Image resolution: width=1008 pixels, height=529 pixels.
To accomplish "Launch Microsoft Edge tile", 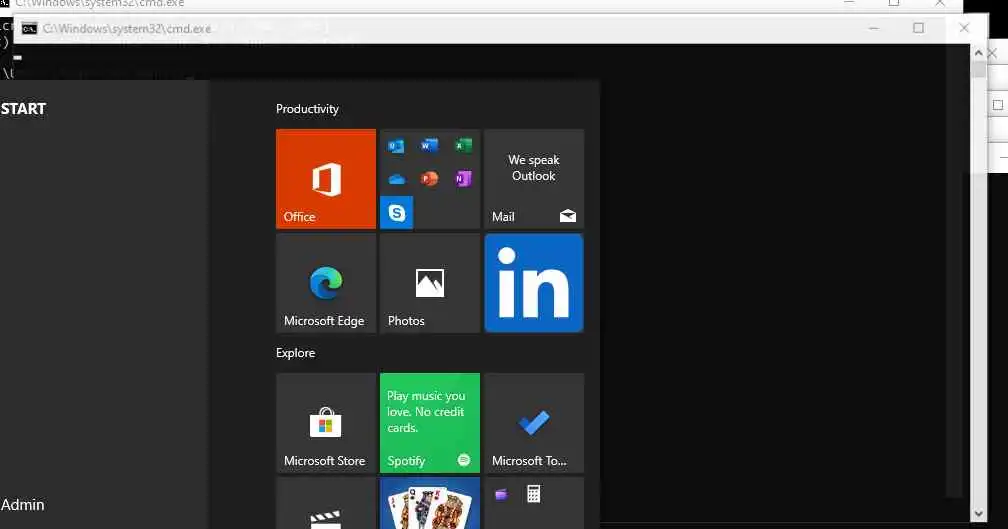I will pos(326,283).
